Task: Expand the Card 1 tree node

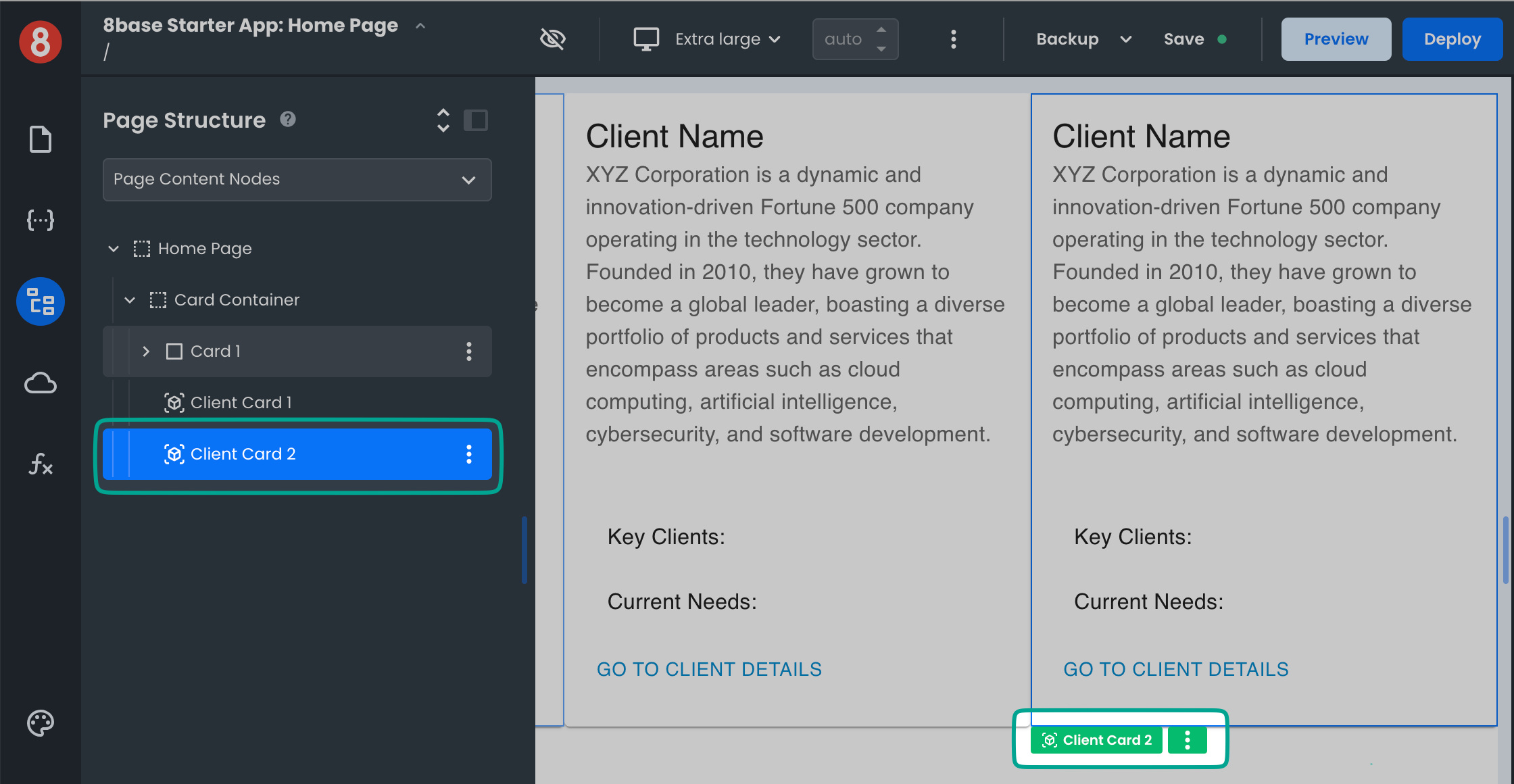Action: click(x=146, y=351)
